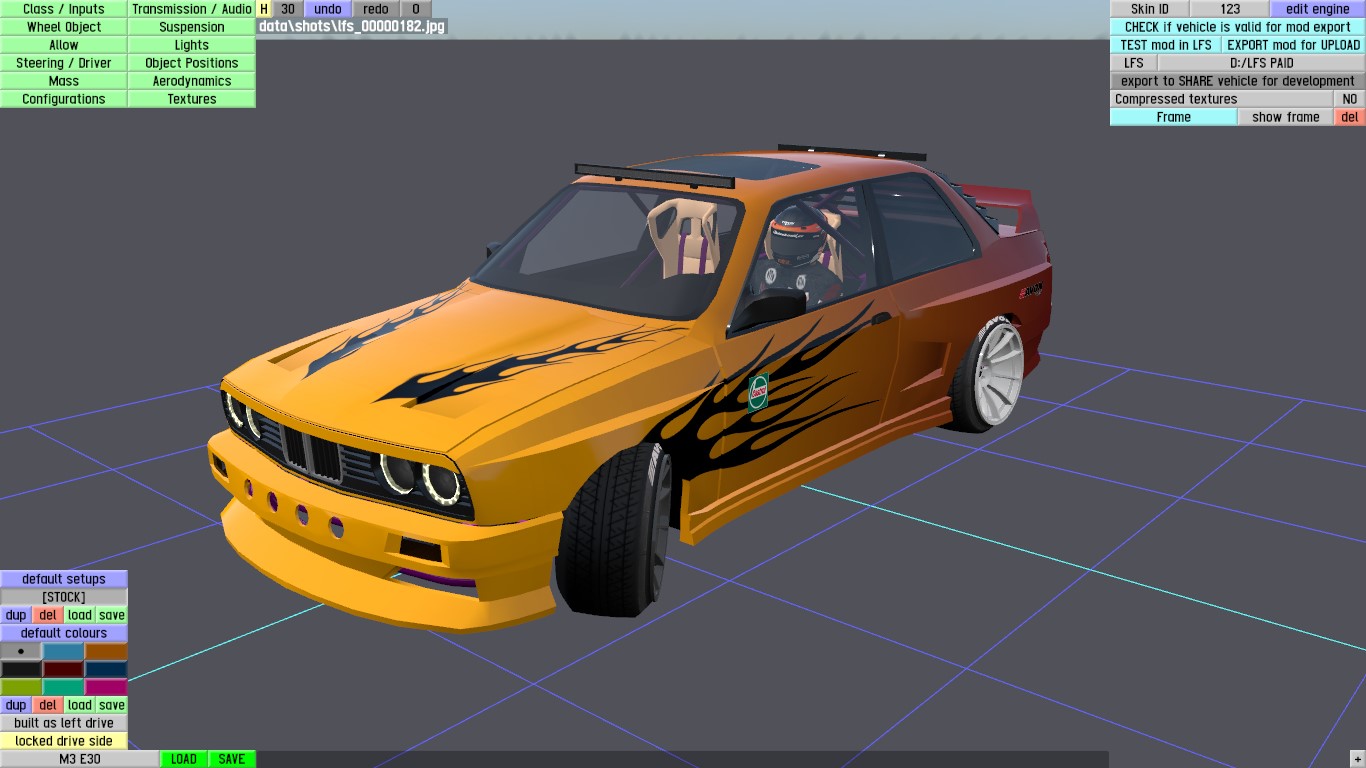The width and height of the screenshot is (1366, 768).
Task: Open the Configurations menu
Action: coord(63,99)
